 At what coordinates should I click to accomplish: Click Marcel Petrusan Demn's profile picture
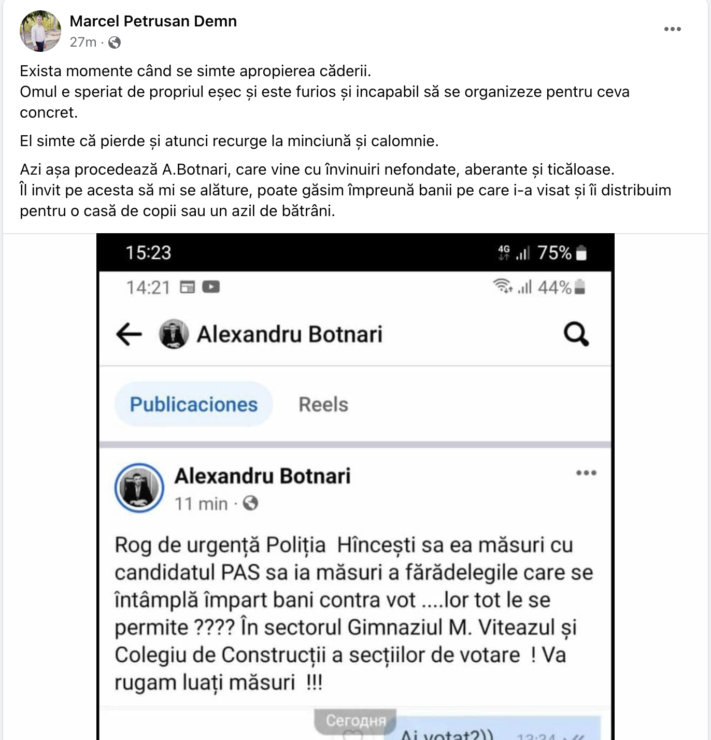pyautogui.click(x=40, y=31)
